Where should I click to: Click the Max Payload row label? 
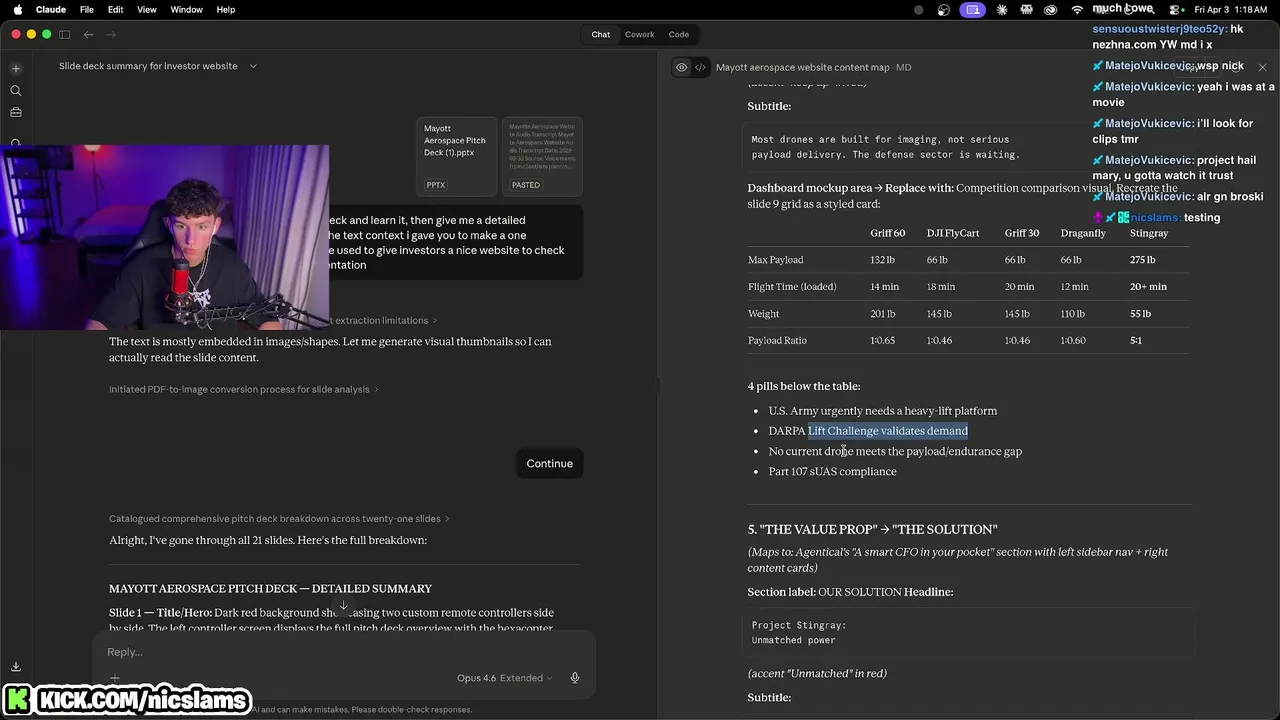776,260
